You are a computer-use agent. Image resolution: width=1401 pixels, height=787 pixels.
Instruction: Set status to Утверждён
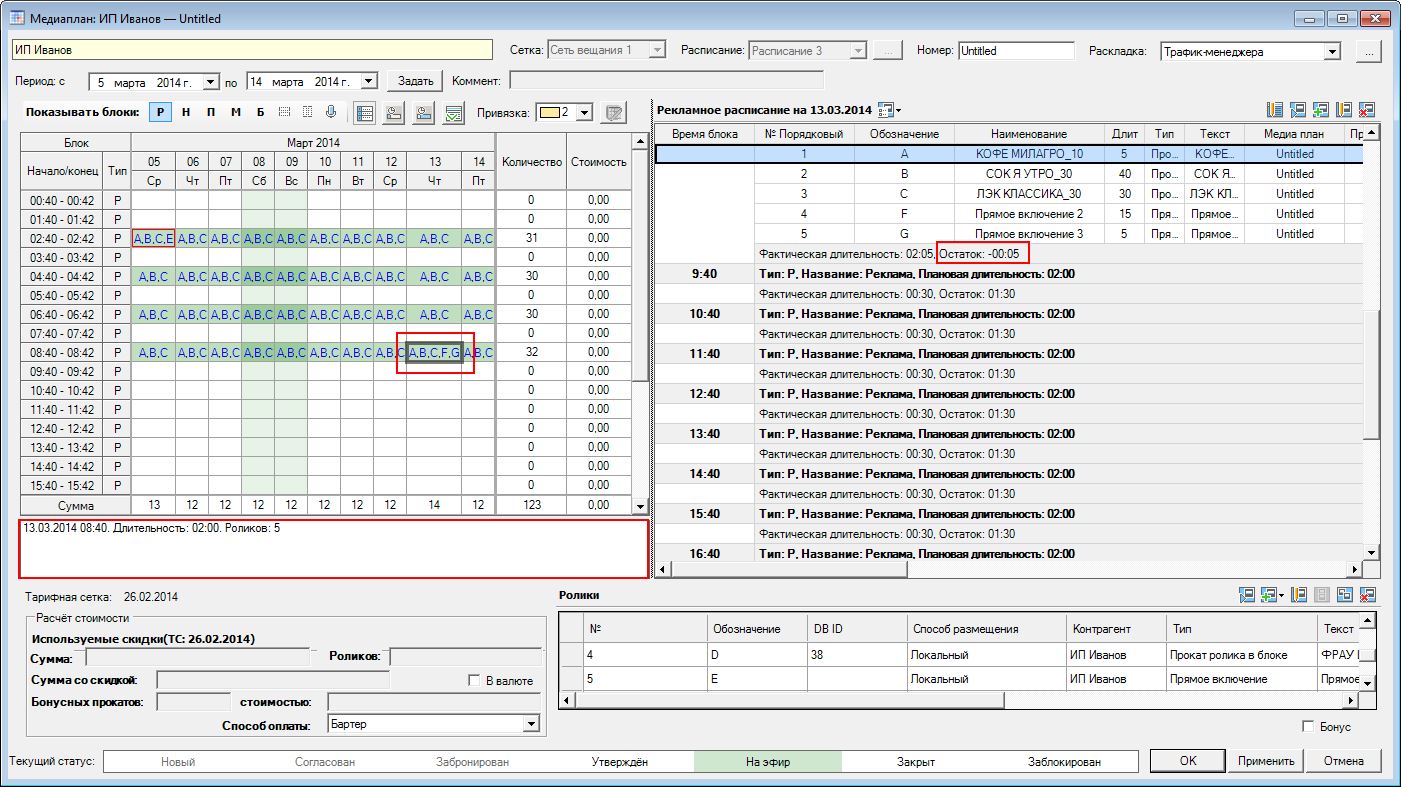pos(620,761)
